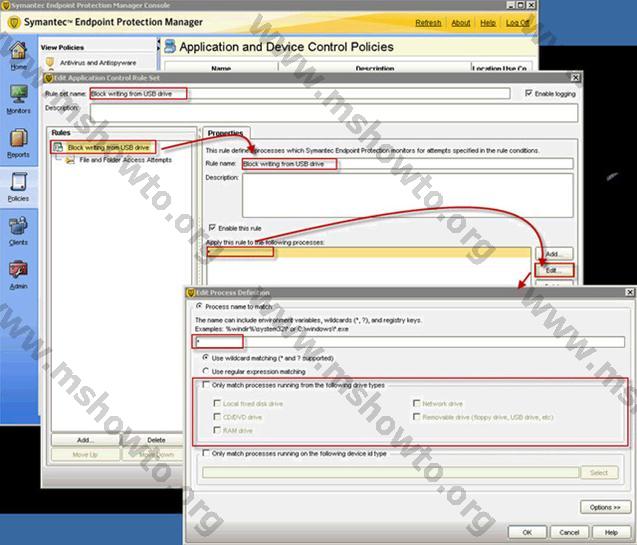Cancel the Edit Process Definition dialog

tap(569, 532)
